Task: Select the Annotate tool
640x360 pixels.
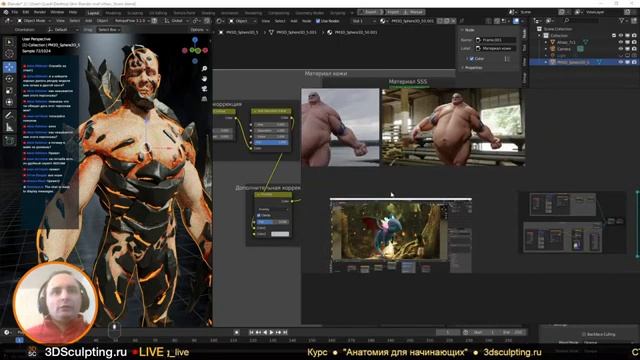Action: pyautogui.click(x=9, y=116)
